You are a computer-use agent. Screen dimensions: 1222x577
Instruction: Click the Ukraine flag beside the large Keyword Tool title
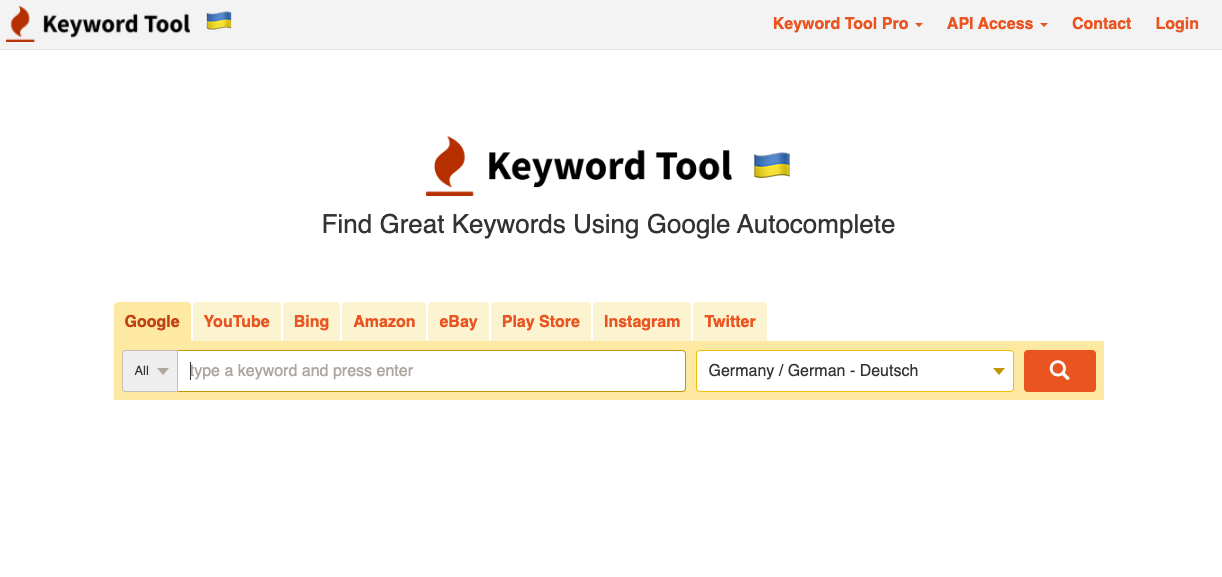click(x=772, y=165)
